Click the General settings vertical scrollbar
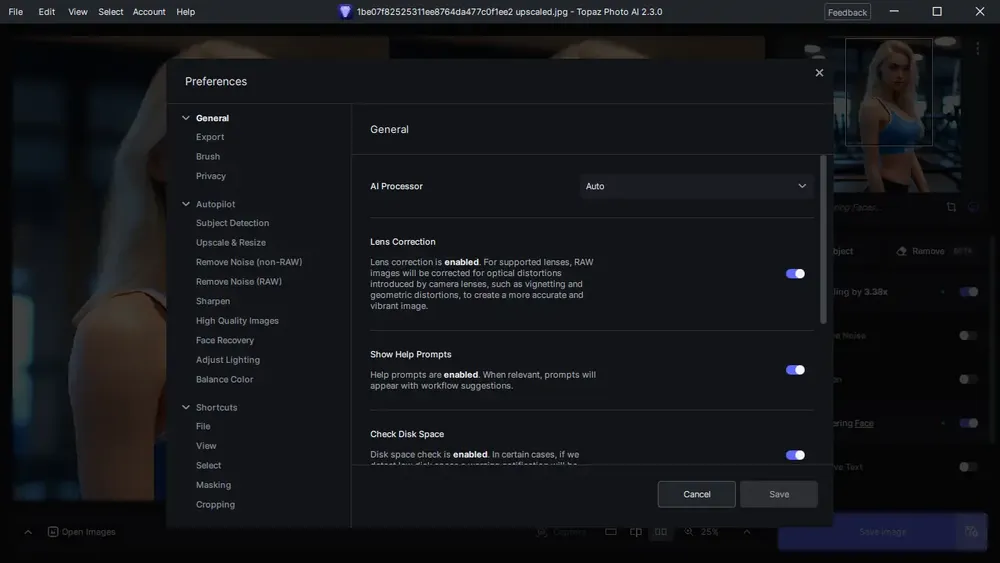 pyautogui.click(x=823, y=239)
